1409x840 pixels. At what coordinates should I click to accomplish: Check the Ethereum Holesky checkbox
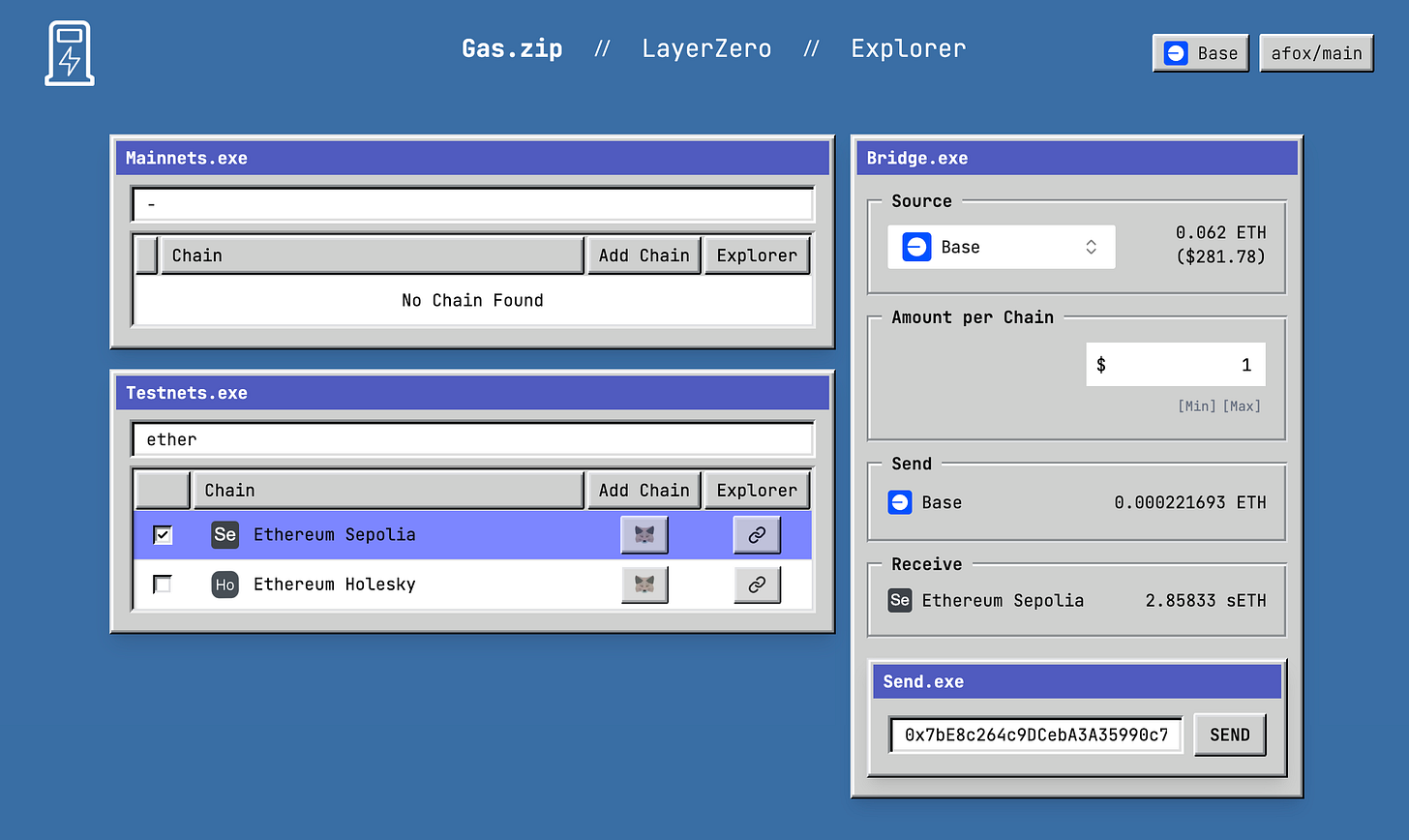click(163, 585)
